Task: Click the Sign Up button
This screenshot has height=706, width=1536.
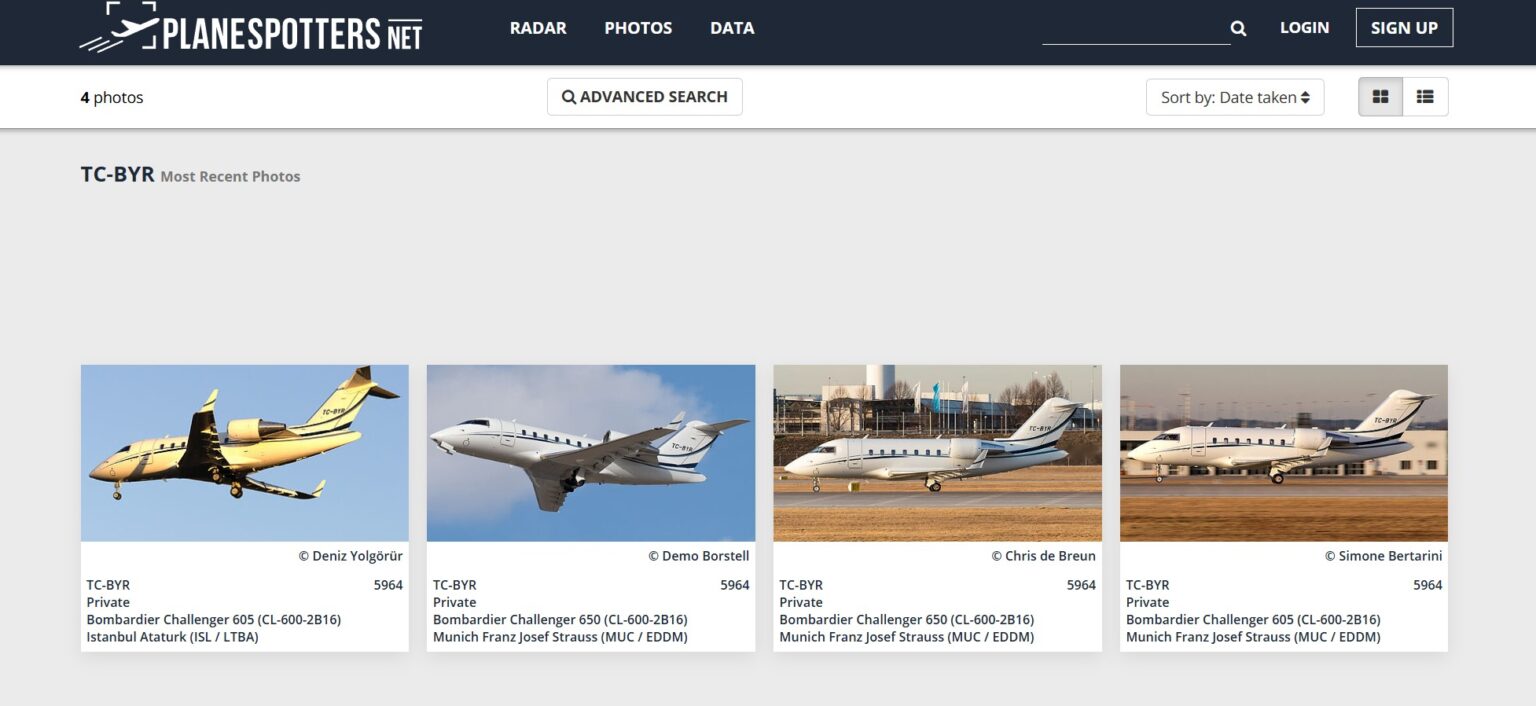Action: click(1404, 28)
